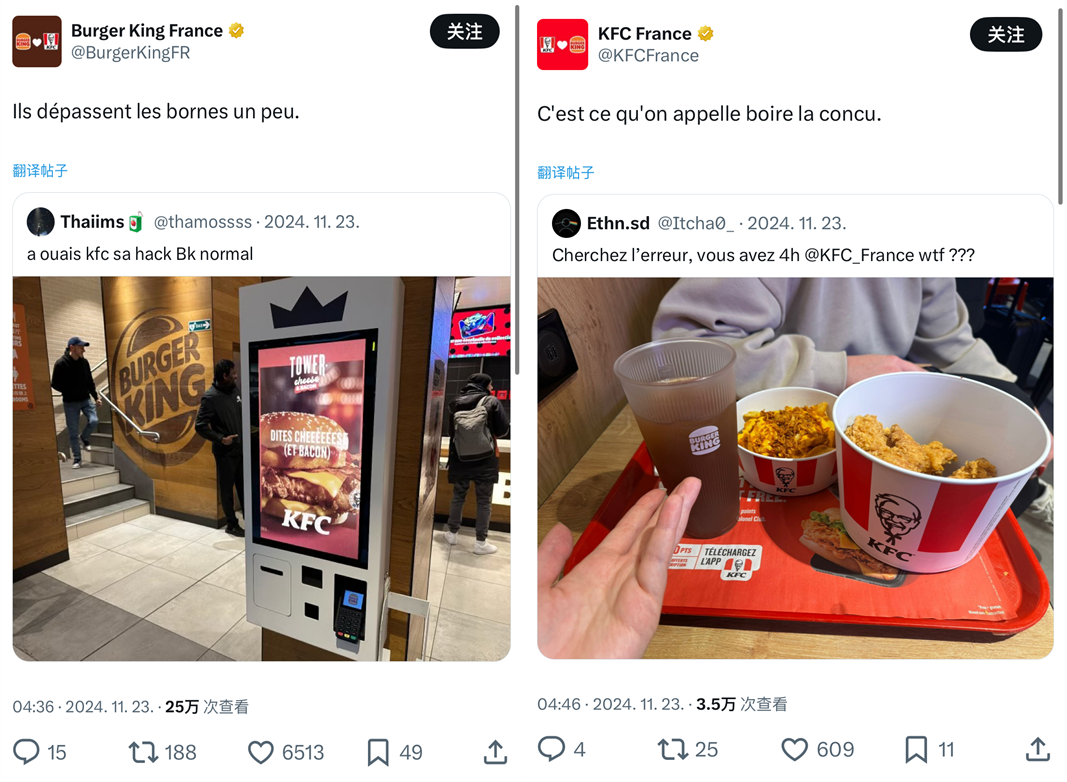Repost the KFC France tweet

pyautogui.click(x=672, y=749)
